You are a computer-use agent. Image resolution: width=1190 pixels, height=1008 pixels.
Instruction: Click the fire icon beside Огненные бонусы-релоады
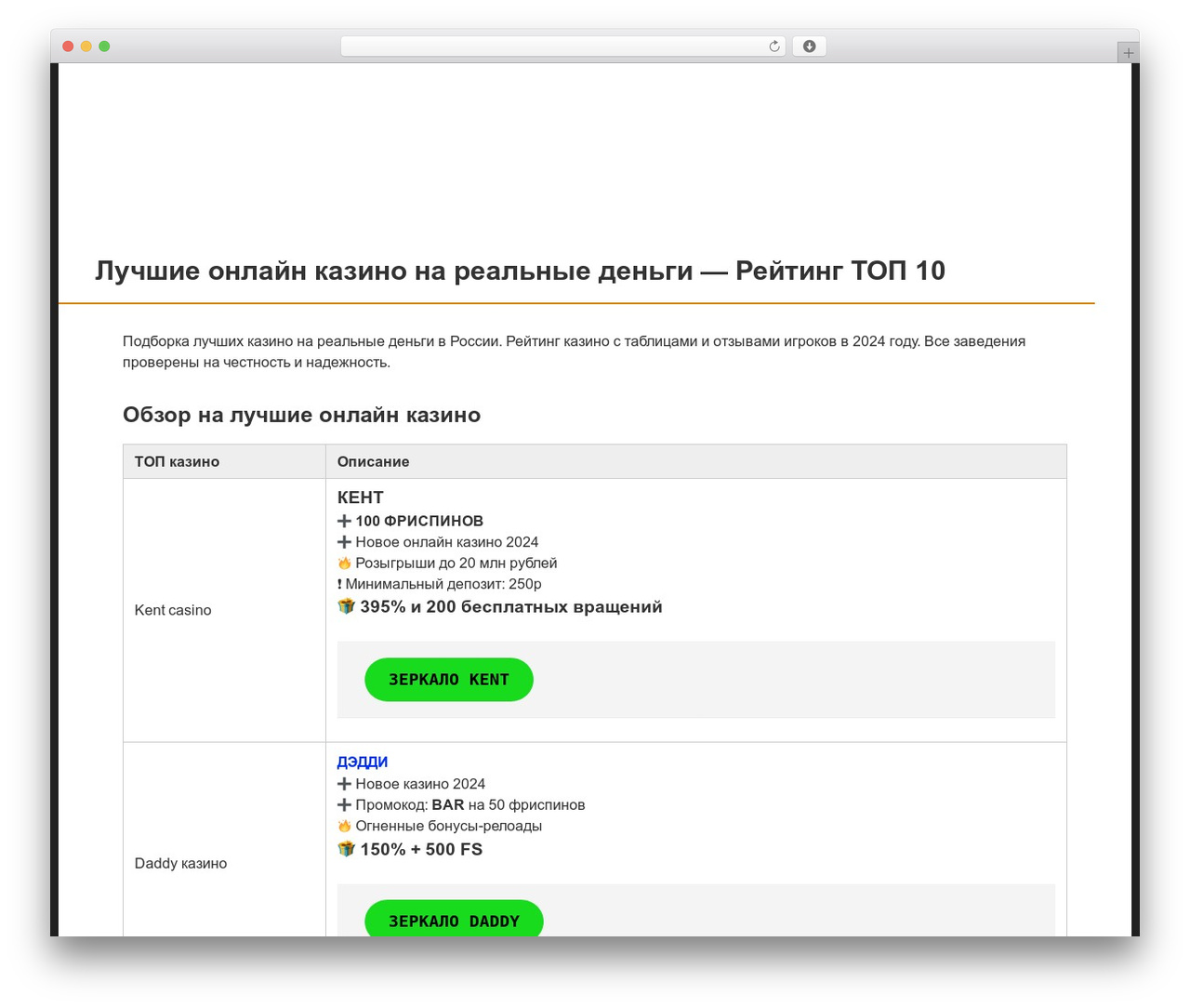[x=344, y=826]
